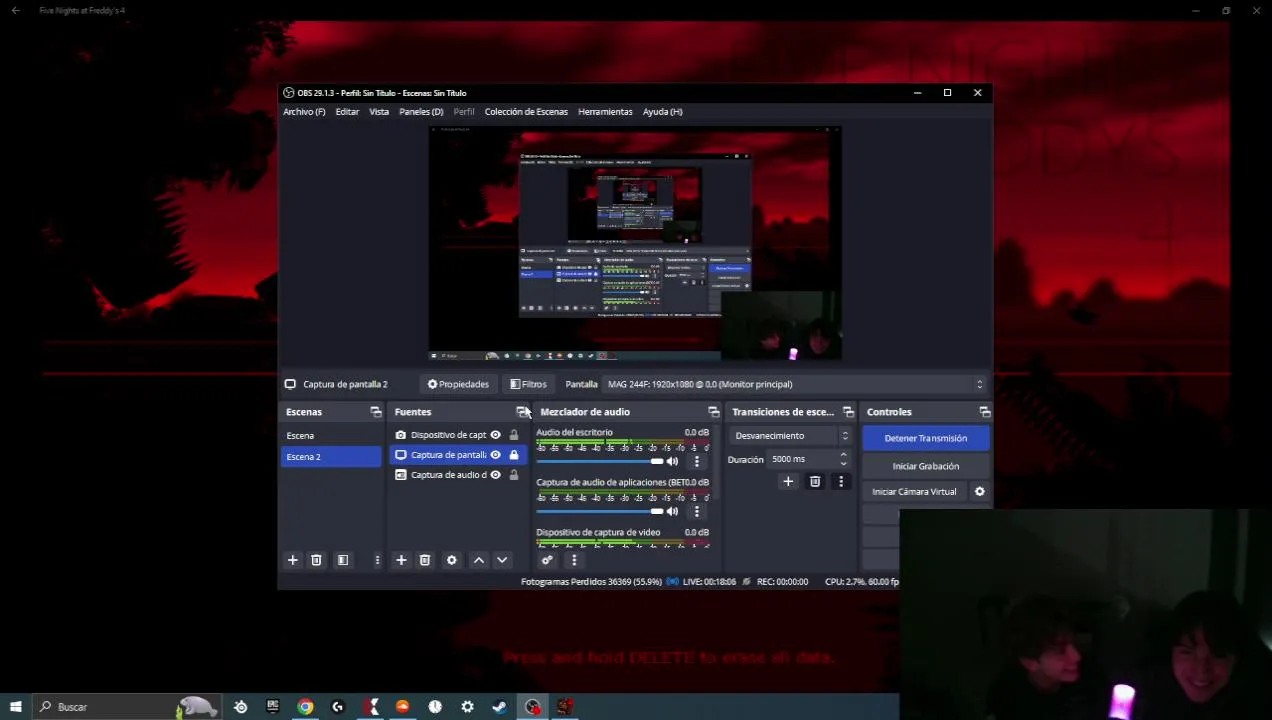
Task: Click the OBS preview canvas
Action: pyautogui.click(x=635, y=245)
